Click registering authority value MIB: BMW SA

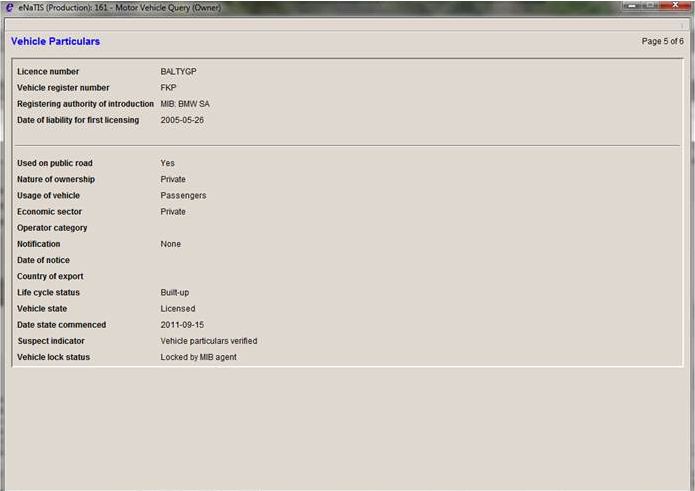click(185, 104)
